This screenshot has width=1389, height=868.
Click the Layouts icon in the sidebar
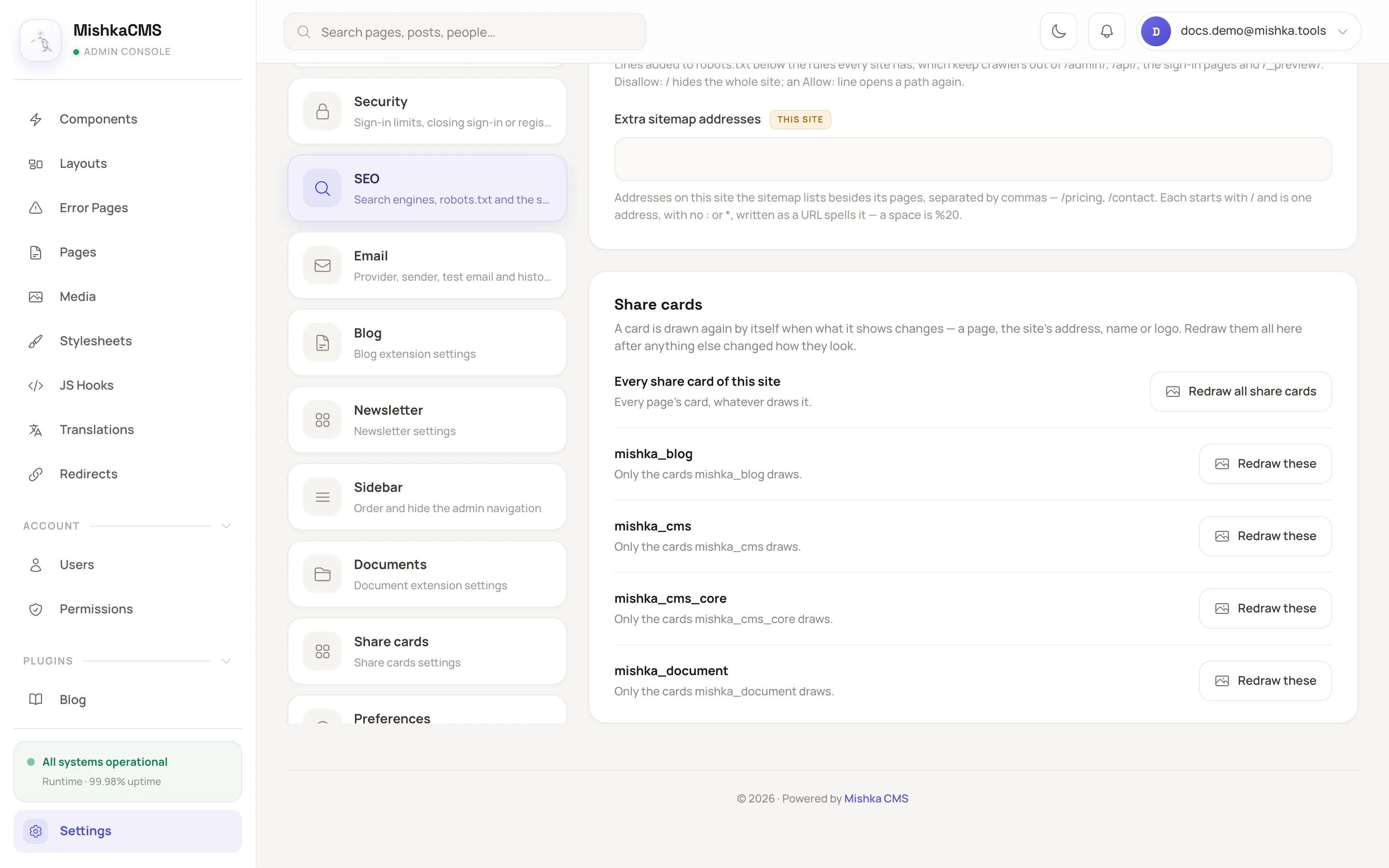36,163
